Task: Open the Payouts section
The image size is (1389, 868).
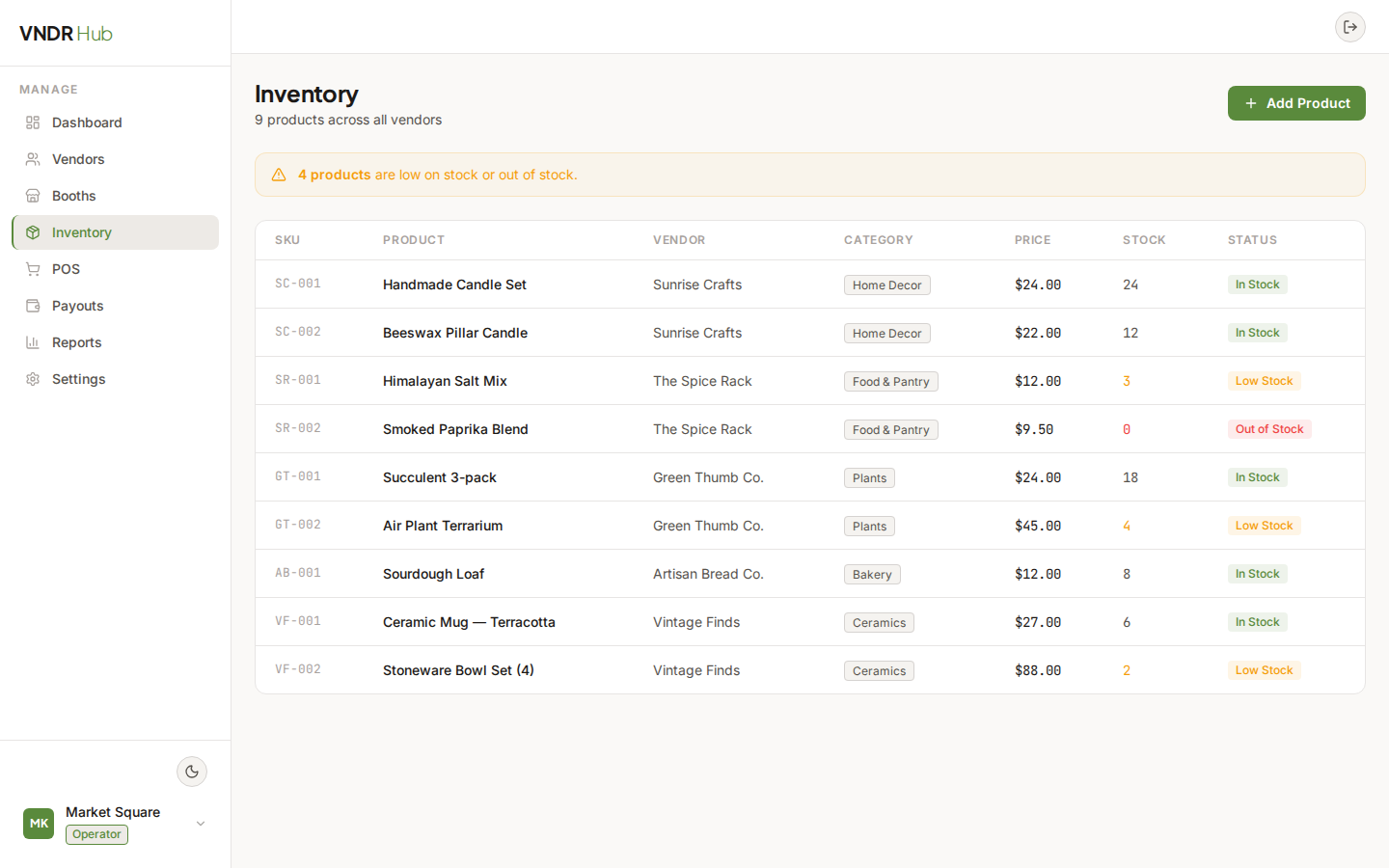Action: point(78,306)
